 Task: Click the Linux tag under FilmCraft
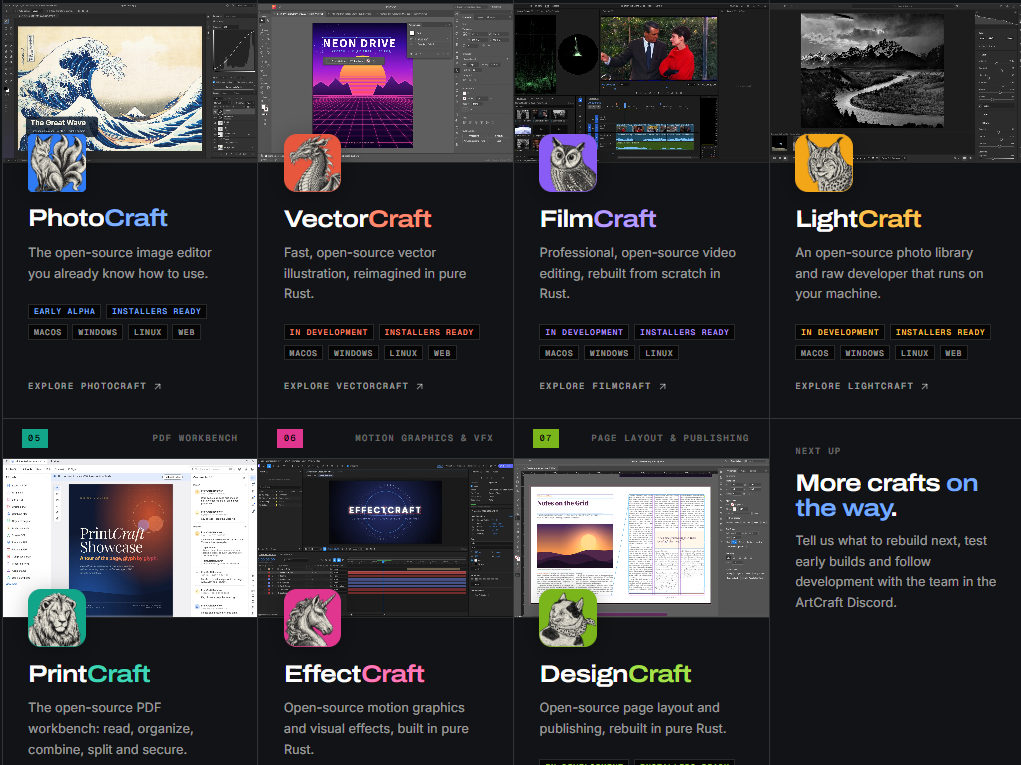(659, 353)
